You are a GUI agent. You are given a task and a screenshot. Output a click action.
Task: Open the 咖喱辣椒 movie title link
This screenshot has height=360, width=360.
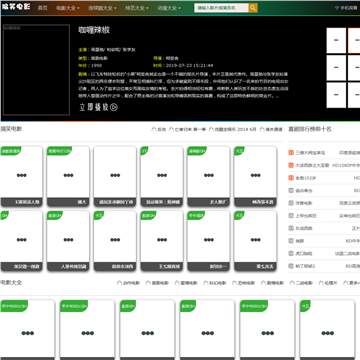94,30
